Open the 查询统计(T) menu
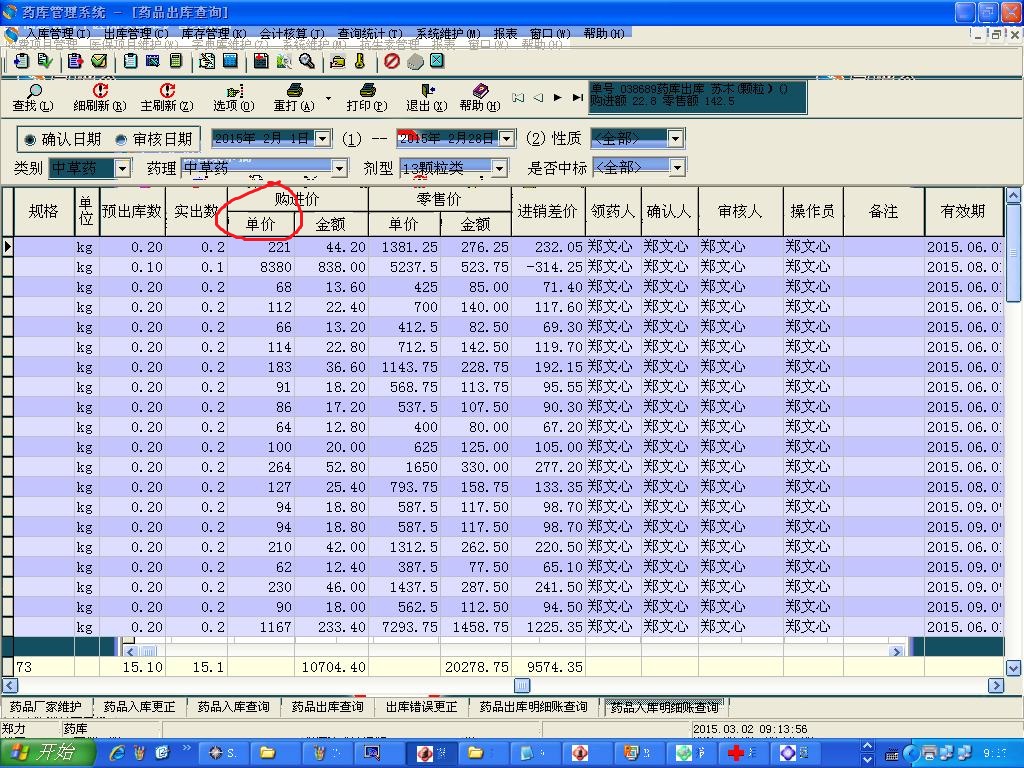The height and width of the screenshot is (768, 1024). point(370,33)
